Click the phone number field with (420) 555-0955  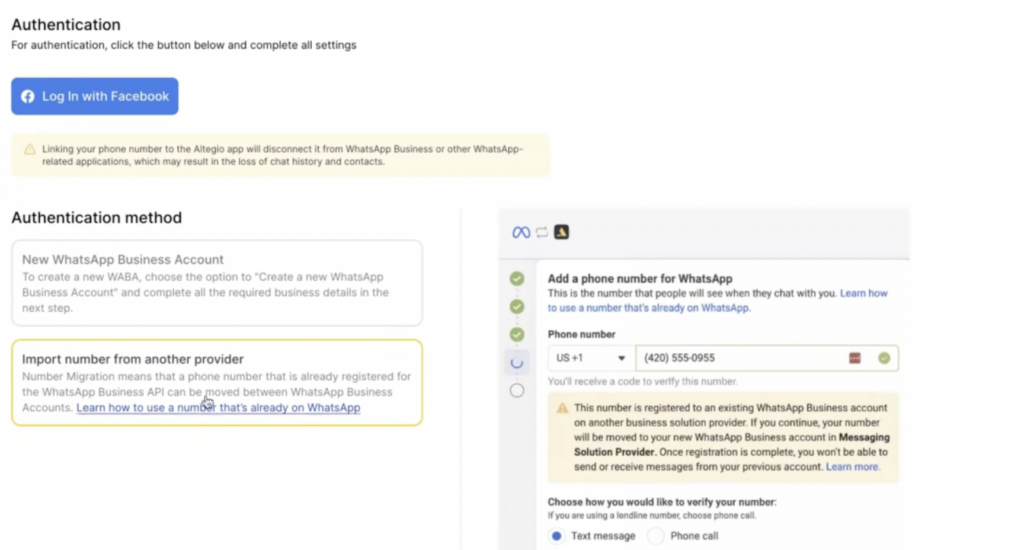[x=767, y=358]
